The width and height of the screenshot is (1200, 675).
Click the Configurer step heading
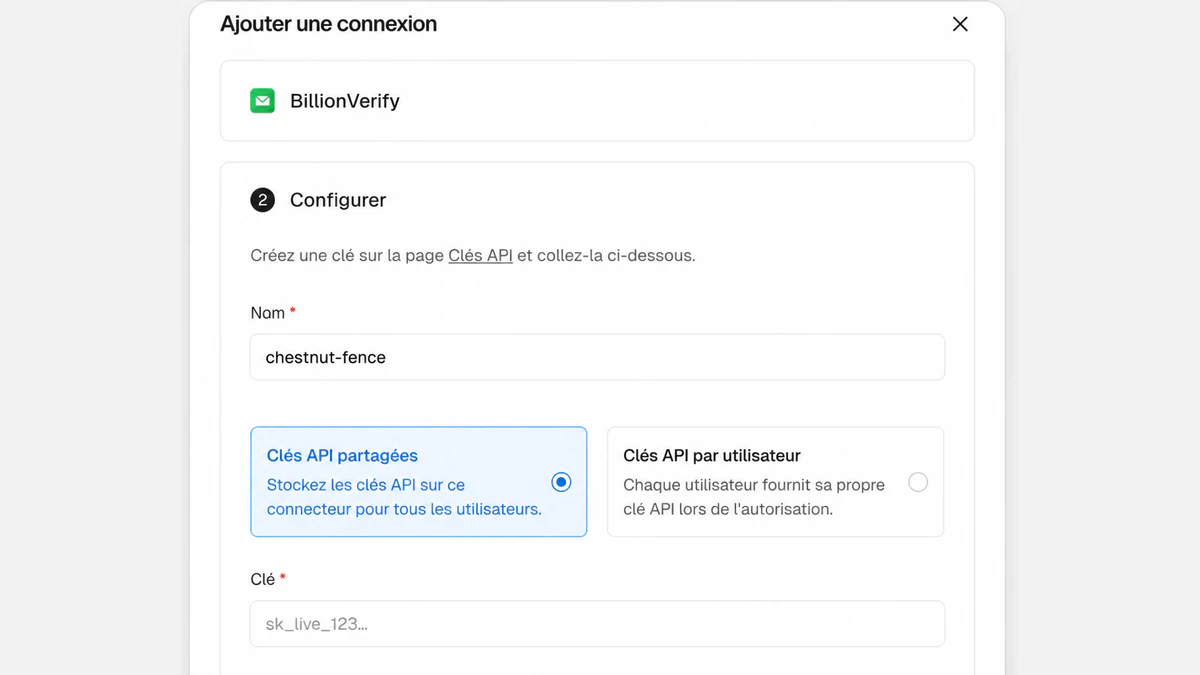click(338, 200)
